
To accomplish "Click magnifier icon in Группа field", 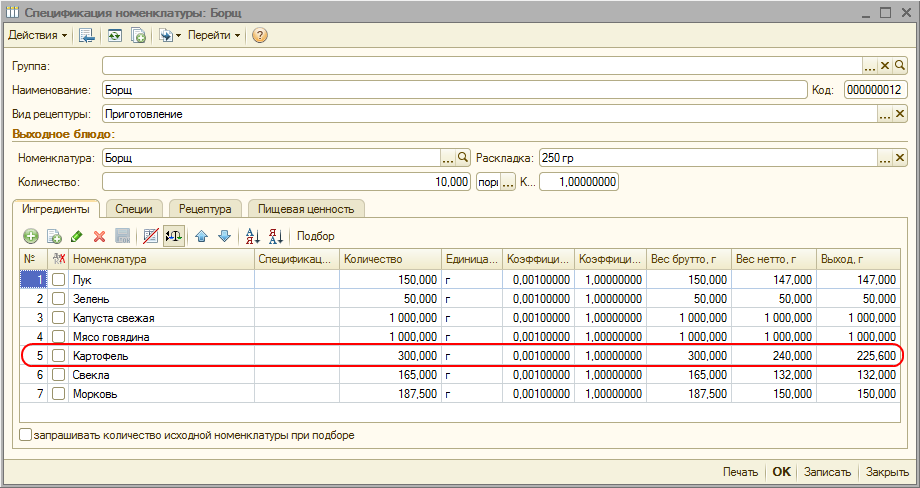I will point(899,65).
